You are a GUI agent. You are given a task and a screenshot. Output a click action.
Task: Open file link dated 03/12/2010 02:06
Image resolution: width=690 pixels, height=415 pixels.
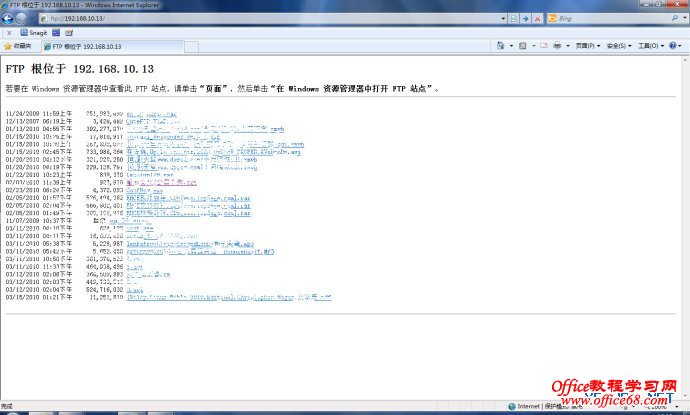click(148, 274)
